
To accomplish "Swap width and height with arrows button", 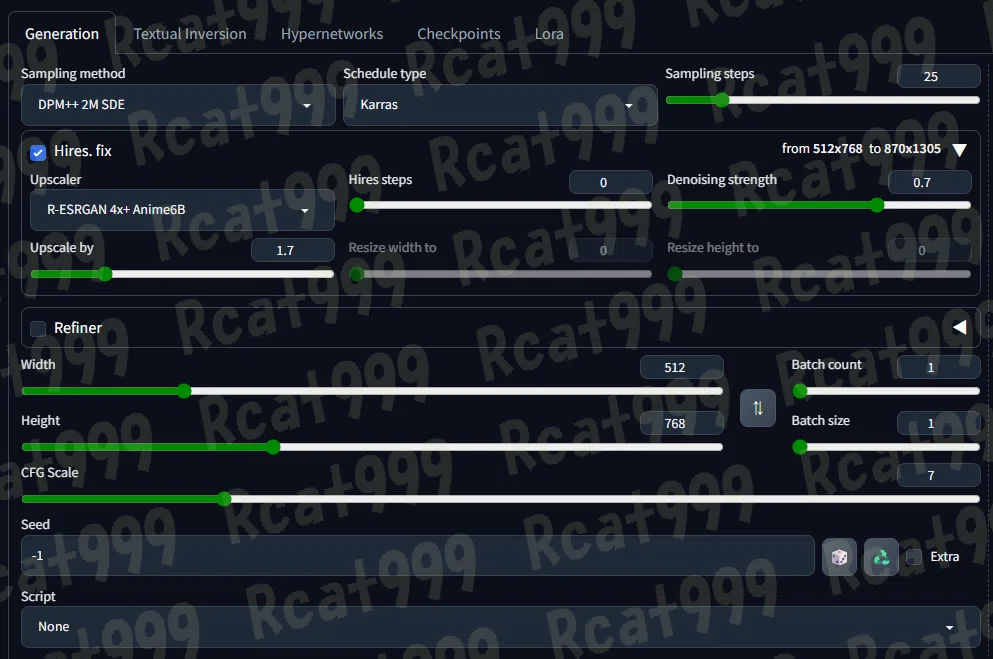I will (x=757, y=408).
